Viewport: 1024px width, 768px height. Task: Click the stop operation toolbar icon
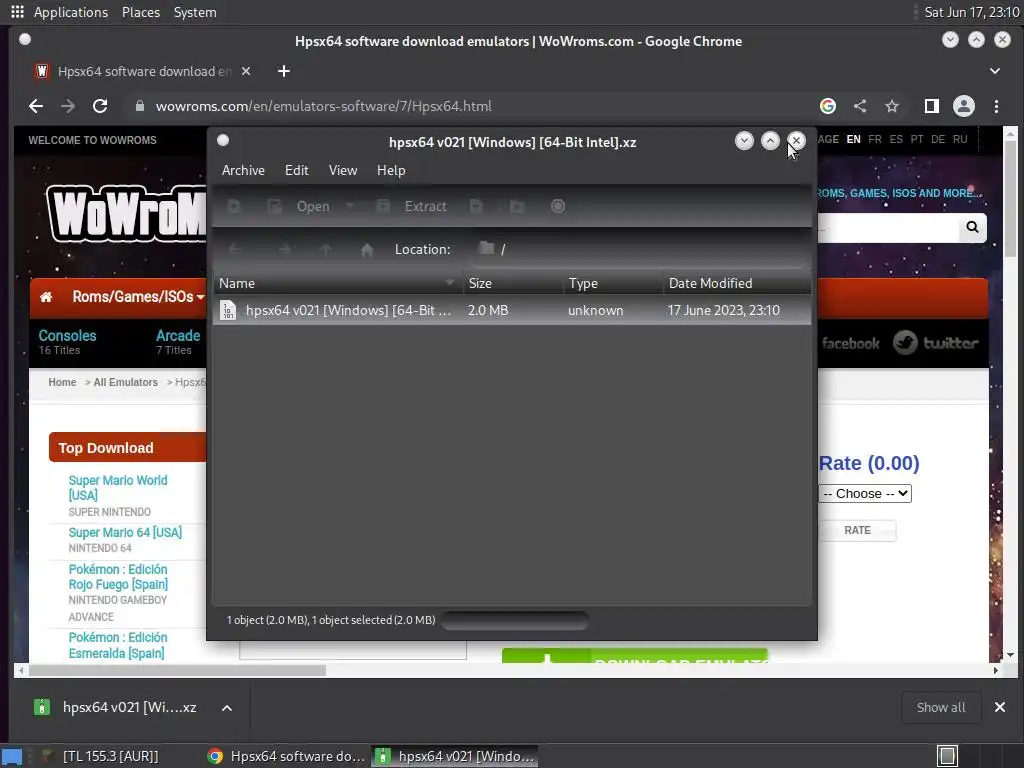pos(558,206)
